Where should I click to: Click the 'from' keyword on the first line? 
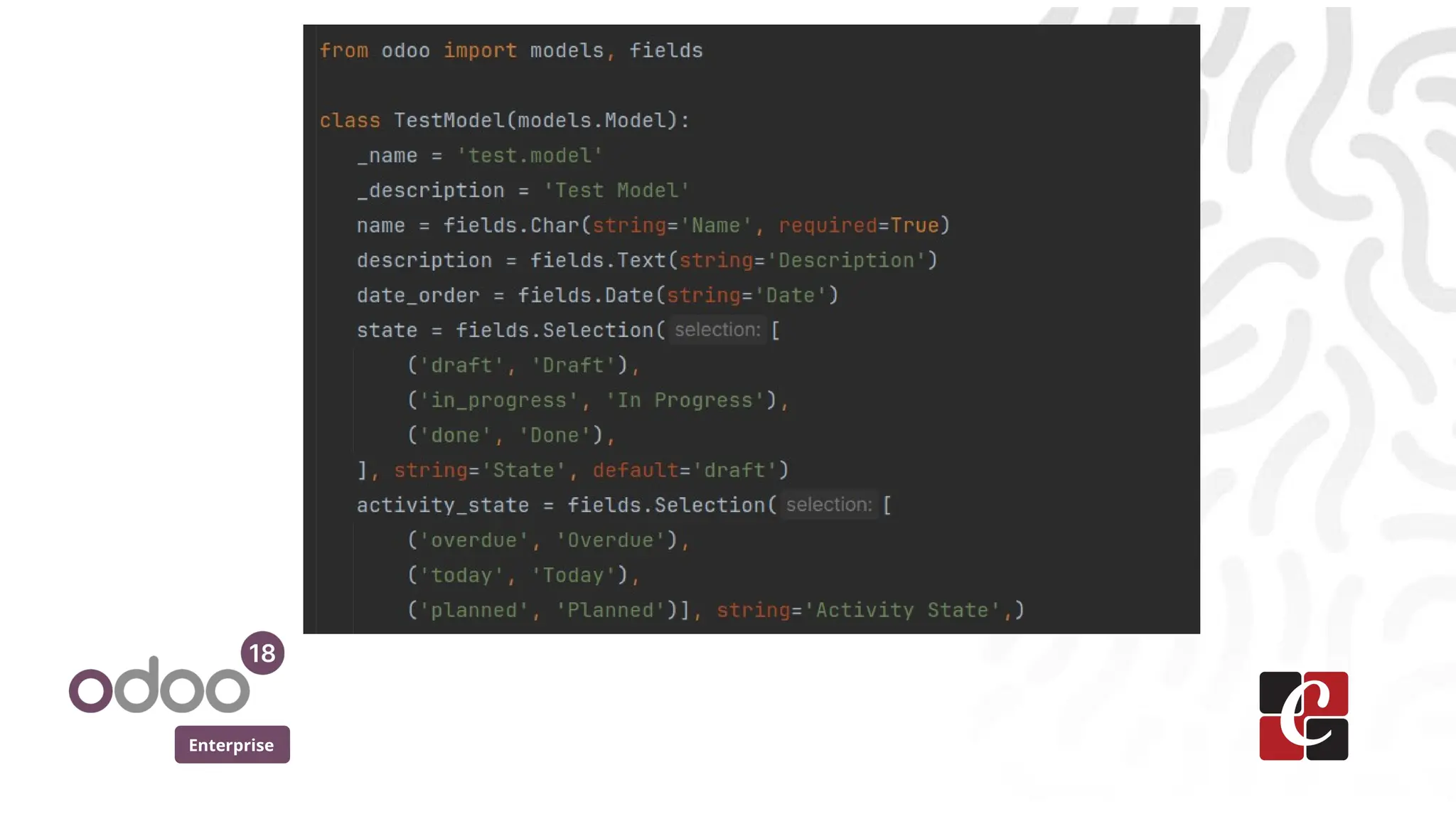pos(344,50)
